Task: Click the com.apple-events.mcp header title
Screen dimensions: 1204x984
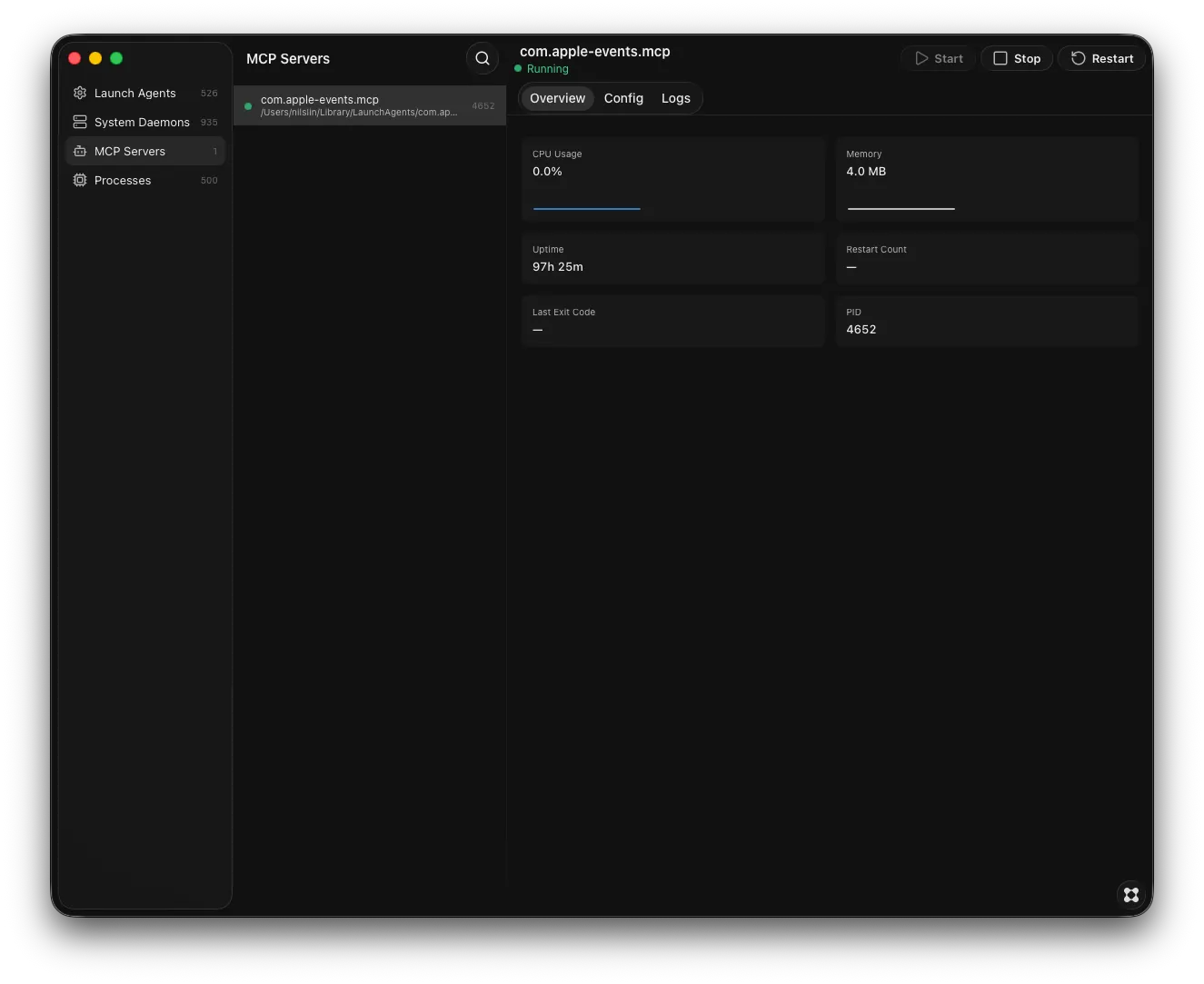Action: coord(595,52)
